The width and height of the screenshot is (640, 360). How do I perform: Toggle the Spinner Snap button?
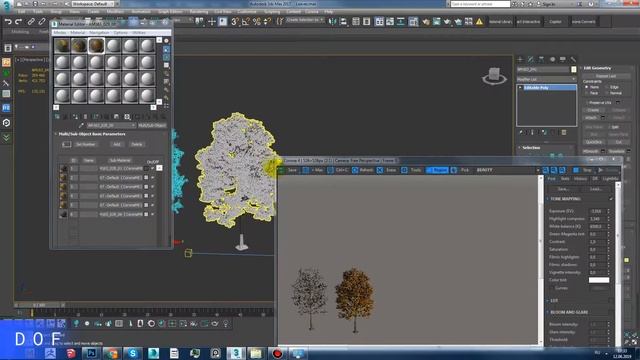point(267,22)
